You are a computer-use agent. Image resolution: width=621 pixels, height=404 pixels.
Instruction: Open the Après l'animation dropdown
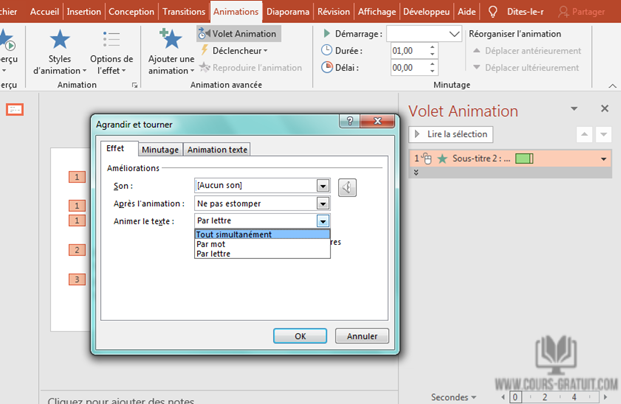tap(322, 203)
